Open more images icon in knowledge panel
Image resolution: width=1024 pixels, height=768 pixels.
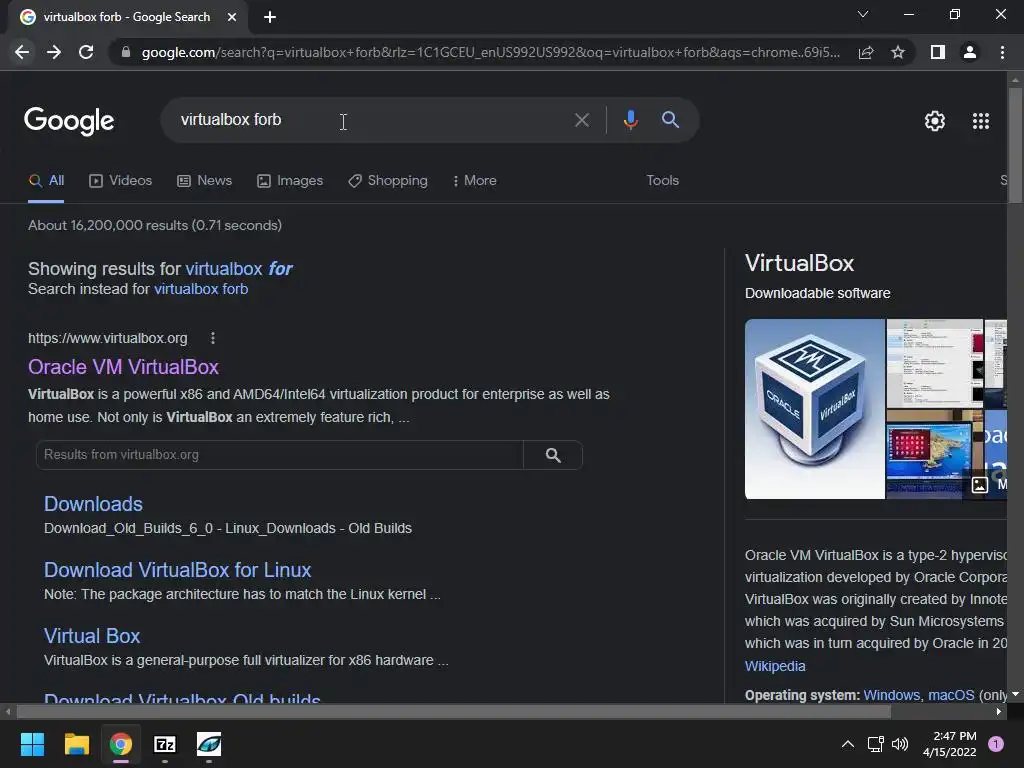point(980,485)
